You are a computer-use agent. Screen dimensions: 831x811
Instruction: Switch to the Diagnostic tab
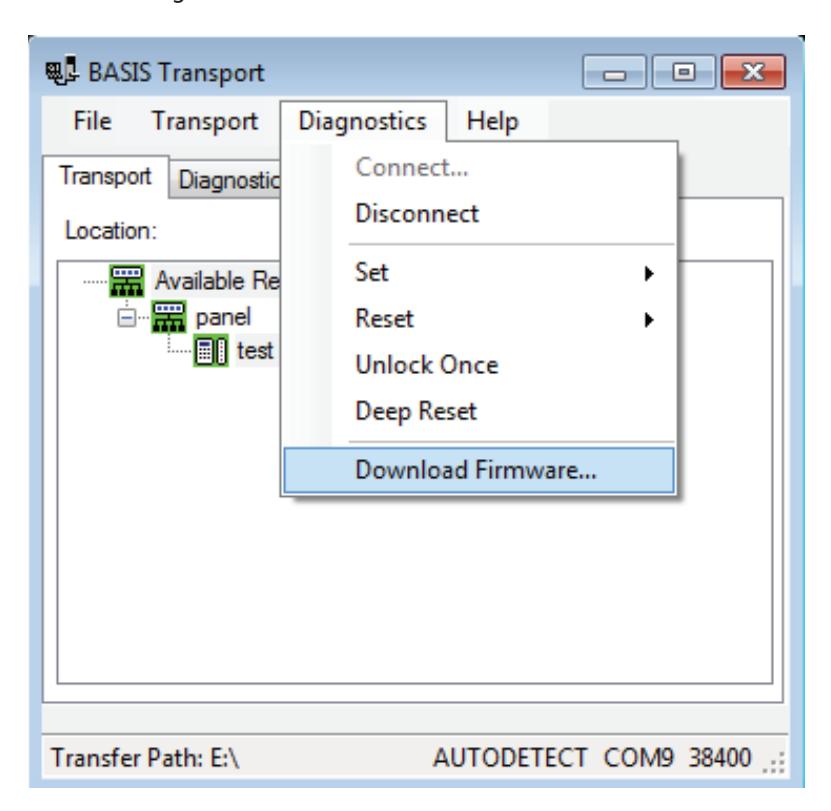(x=228, y=180)
